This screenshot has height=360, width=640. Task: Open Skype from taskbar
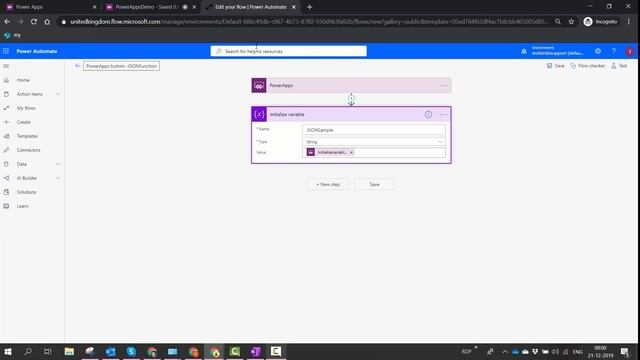[131, 351]
